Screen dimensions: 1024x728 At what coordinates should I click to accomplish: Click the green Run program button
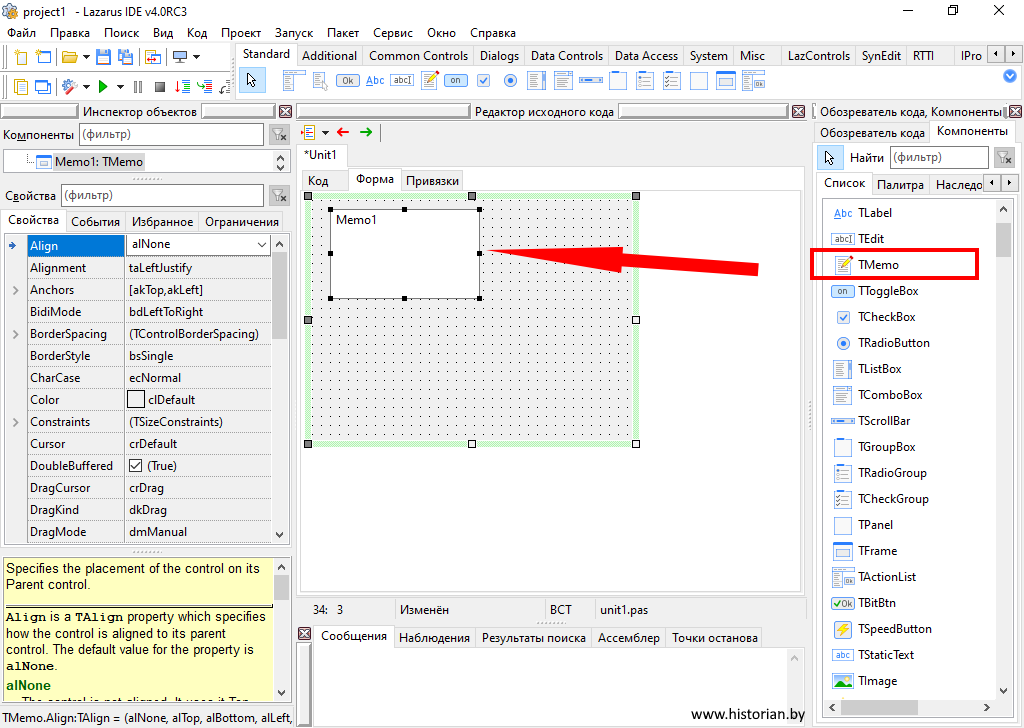pos(103,87)
